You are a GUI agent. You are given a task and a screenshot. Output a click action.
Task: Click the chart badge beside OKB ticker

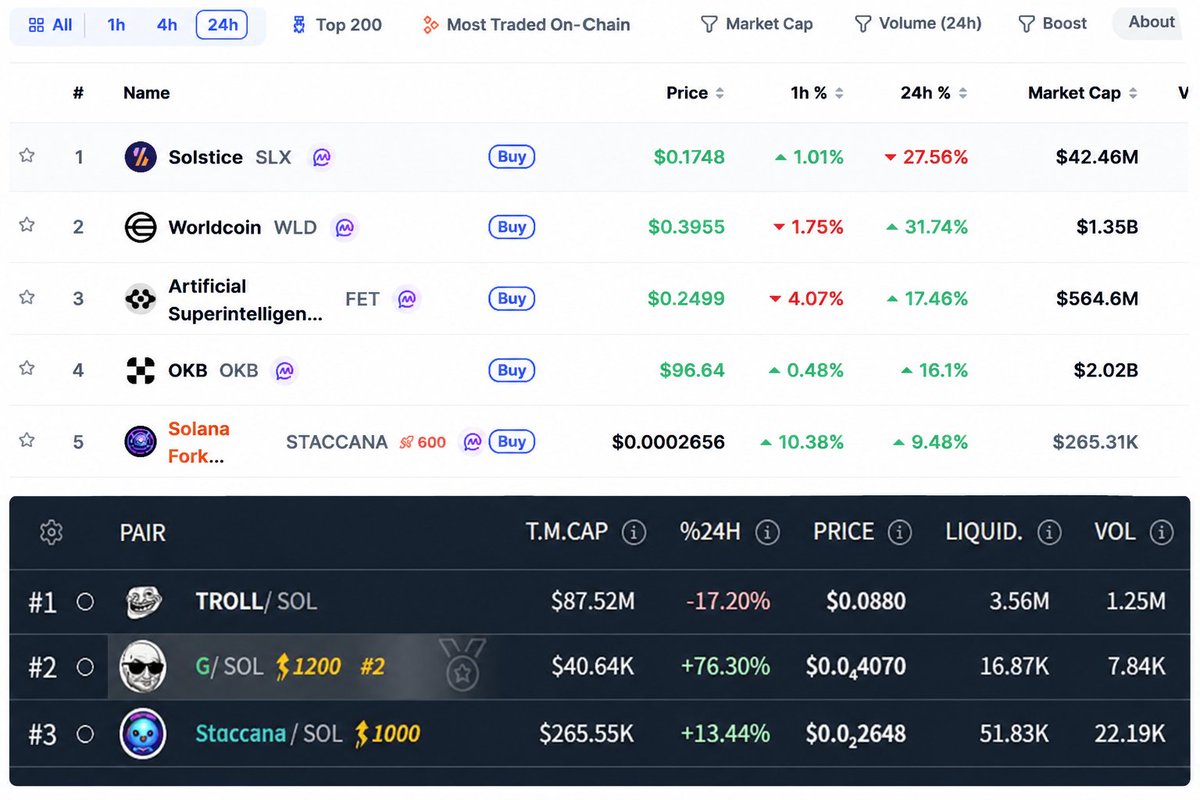[x=285, y=370]
